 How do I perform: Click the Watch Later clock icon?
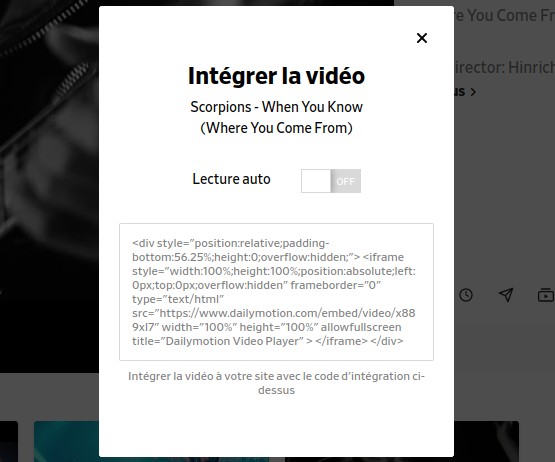[466, 295]
